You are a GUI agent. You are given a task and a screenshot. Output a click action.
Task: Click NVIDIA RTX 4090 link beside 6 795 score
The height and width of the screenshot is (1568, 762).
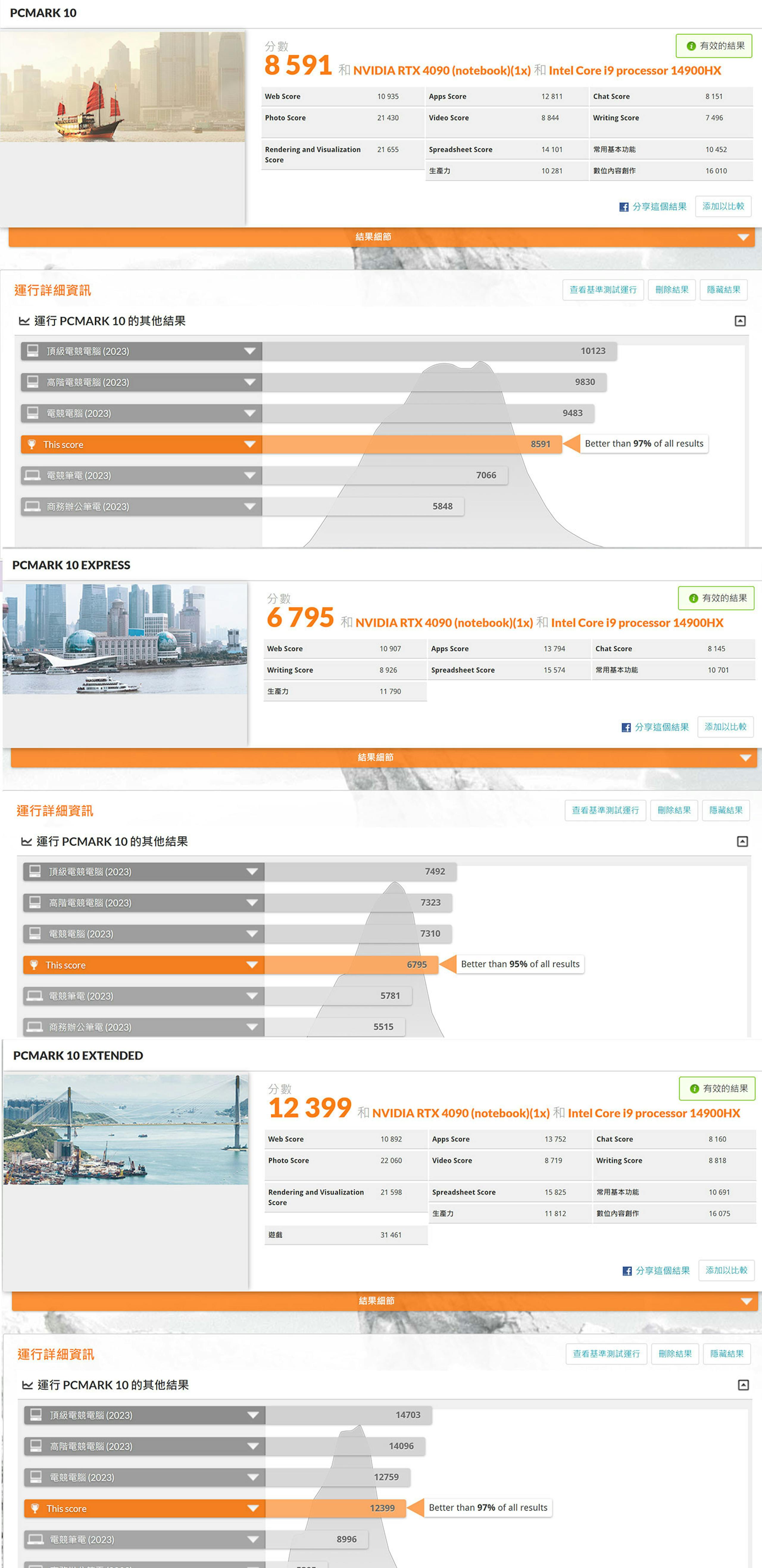point(444,623)
